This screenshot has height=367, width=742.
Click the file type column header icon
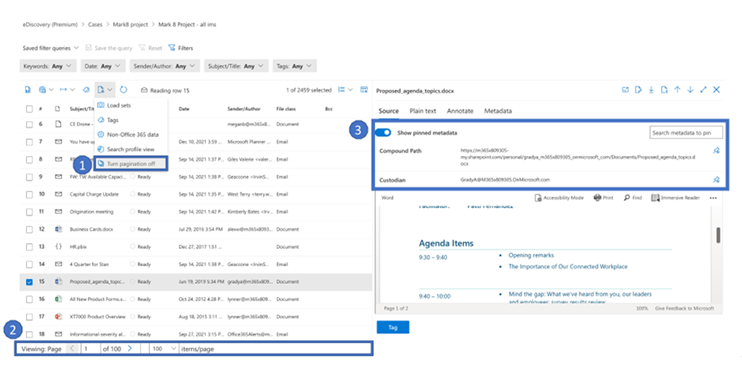[58, 109]
